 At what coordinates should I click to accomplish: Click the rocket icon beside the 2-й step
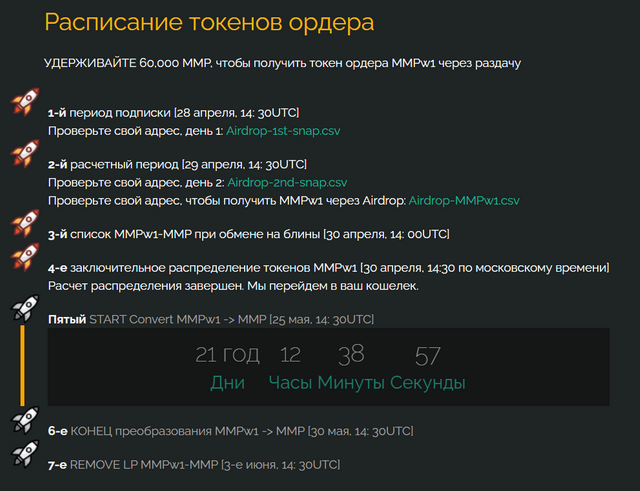point(25,153)
